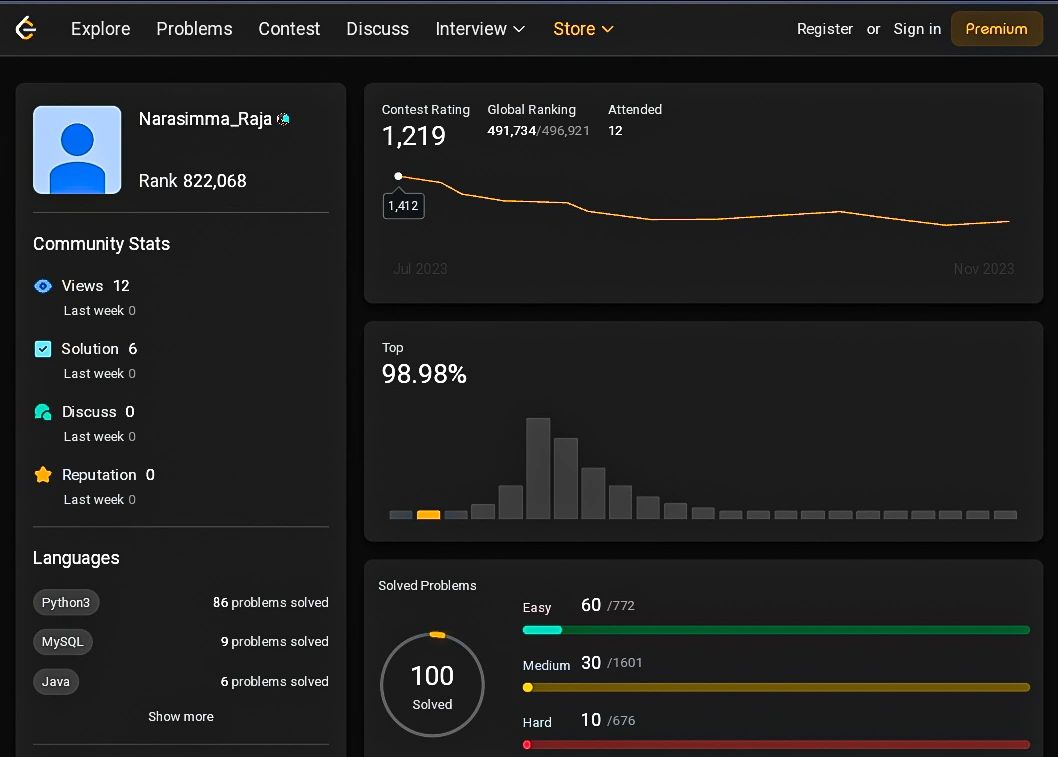Click the badge icon beside Narasimma_Raja
The height and width of the screenshot is (757, 1058).
pos(284,119)
